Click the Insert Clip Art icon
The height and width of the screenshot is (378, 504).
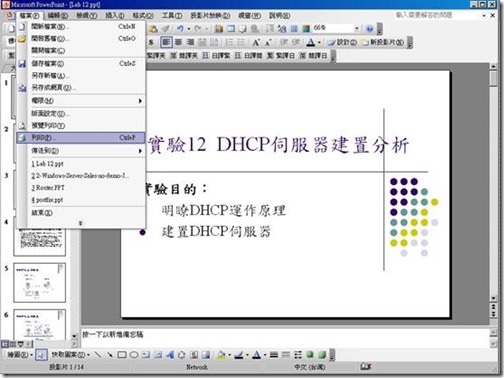pos(194,355)
